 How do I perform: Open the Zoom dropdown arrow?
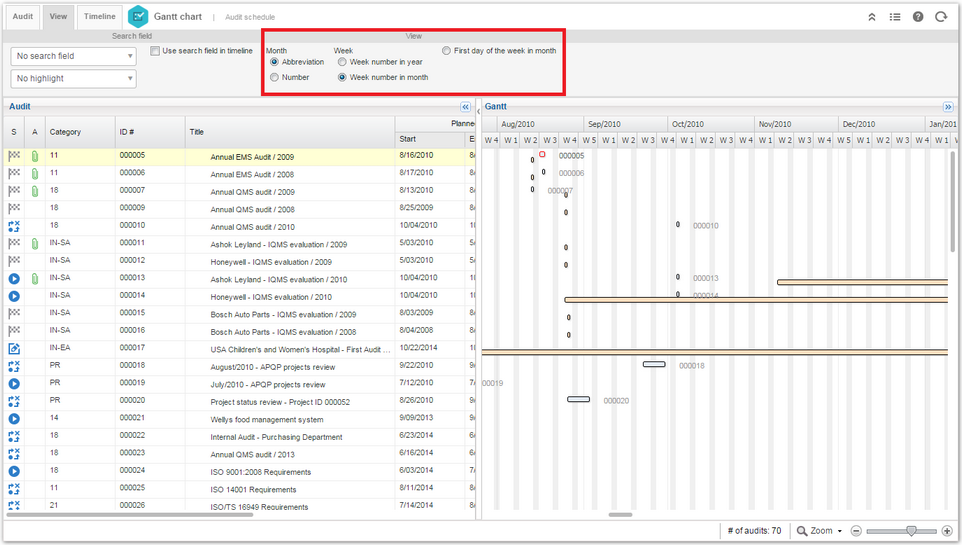[x=839, y=531]
